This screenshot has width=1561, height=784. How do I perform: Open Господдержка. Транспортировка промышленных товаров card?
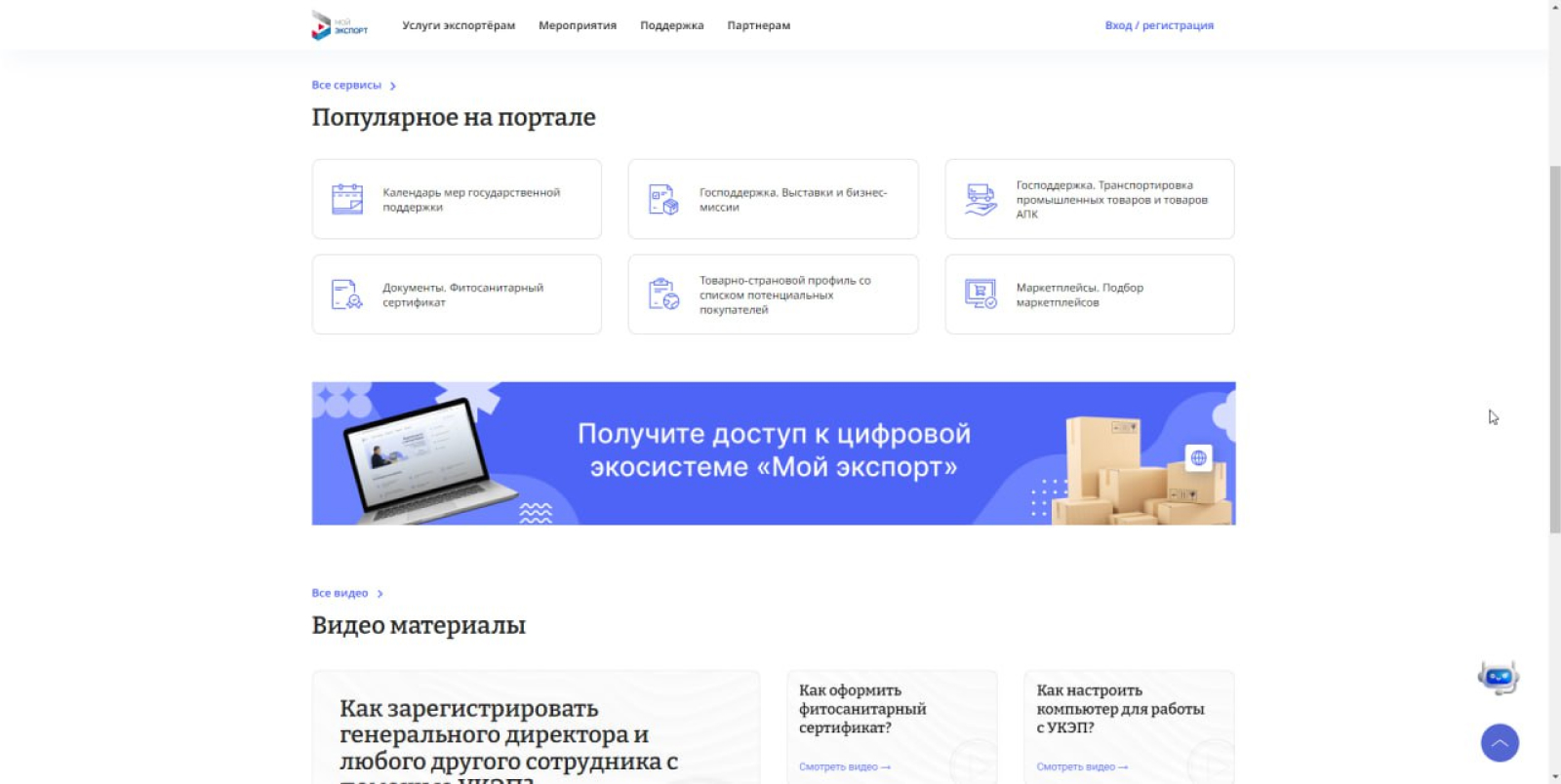click(1090, 199)
